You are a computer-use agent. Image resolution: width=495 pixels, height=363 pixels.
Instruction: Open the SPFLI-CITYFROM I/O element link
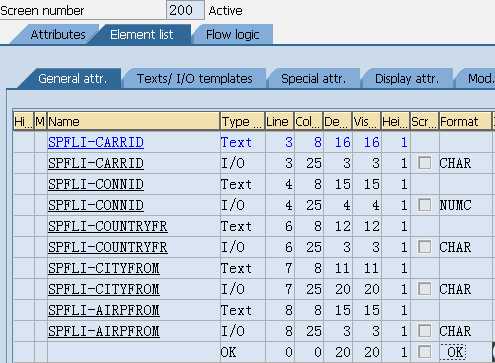pos(104,289)
